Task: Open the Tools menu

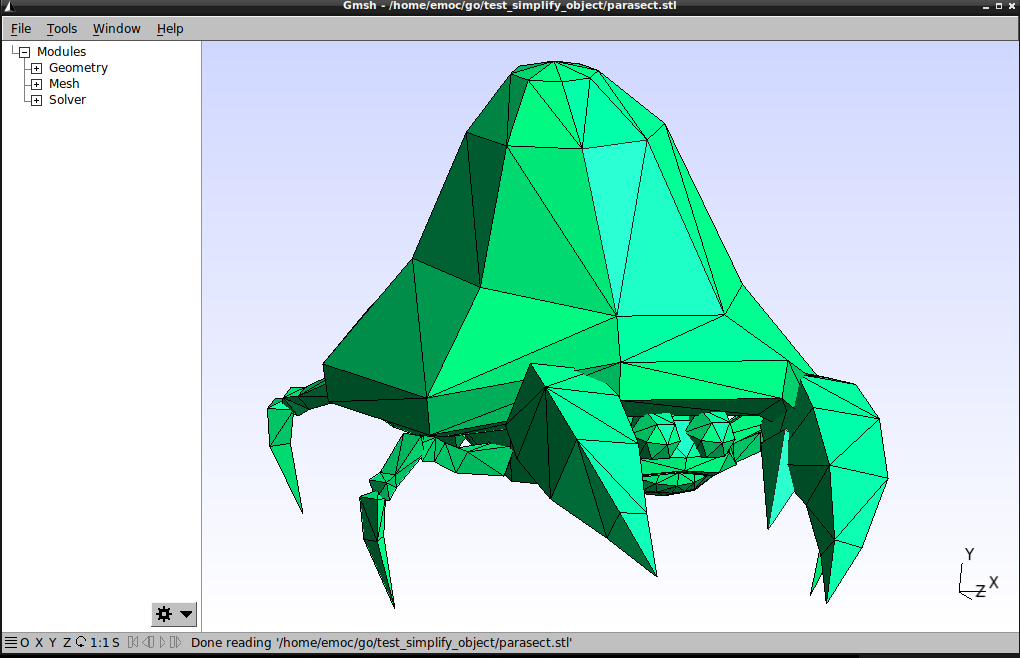Action: pos(62,28)
